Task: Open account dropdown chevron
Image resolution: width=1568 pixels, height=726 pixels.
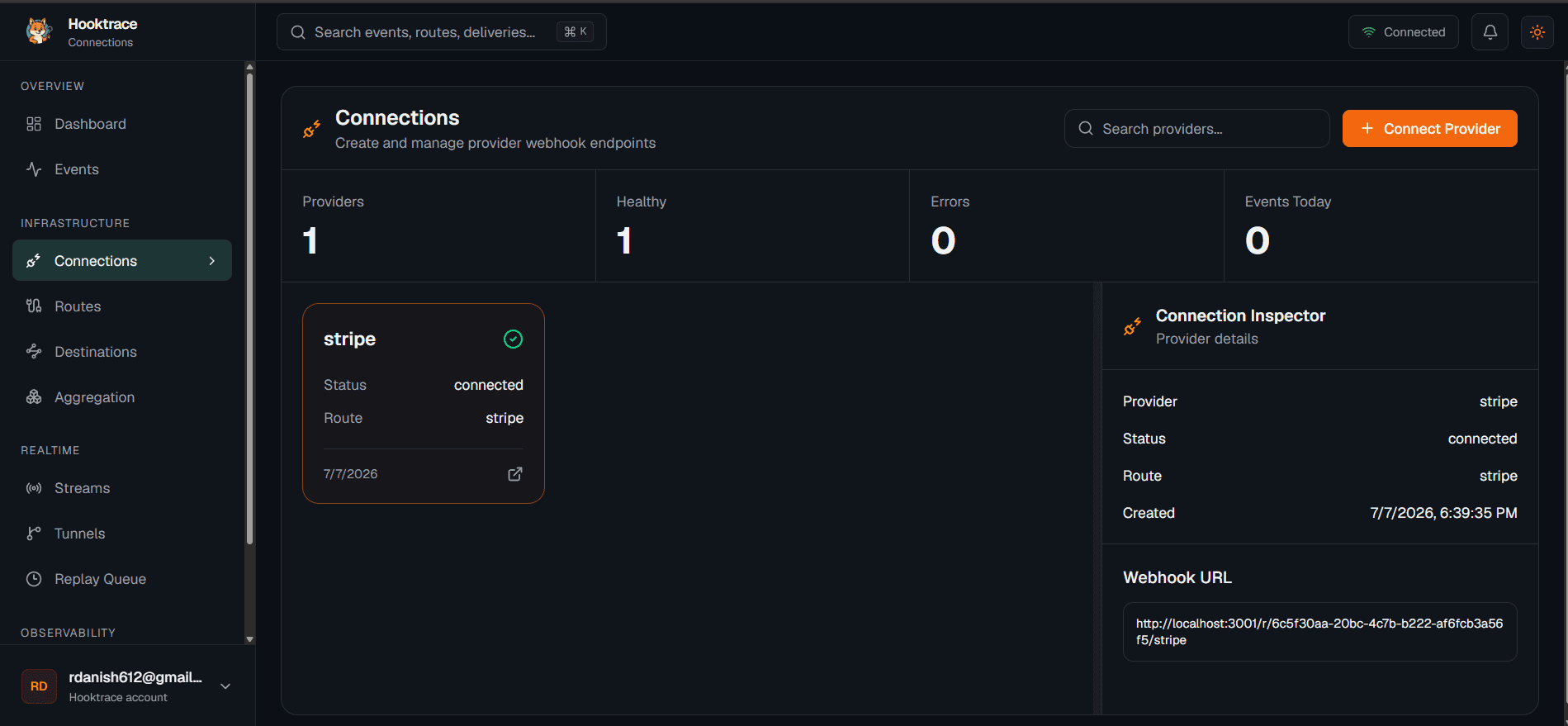Action: coord(225,686)
